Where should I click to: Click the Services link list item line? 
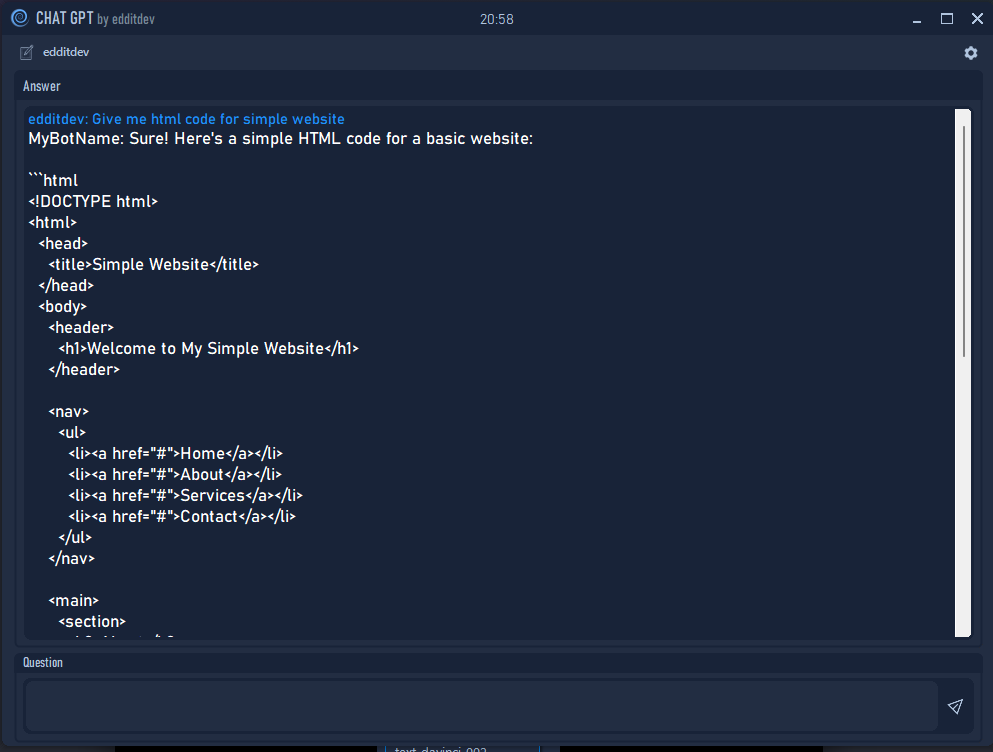point(186,495)
